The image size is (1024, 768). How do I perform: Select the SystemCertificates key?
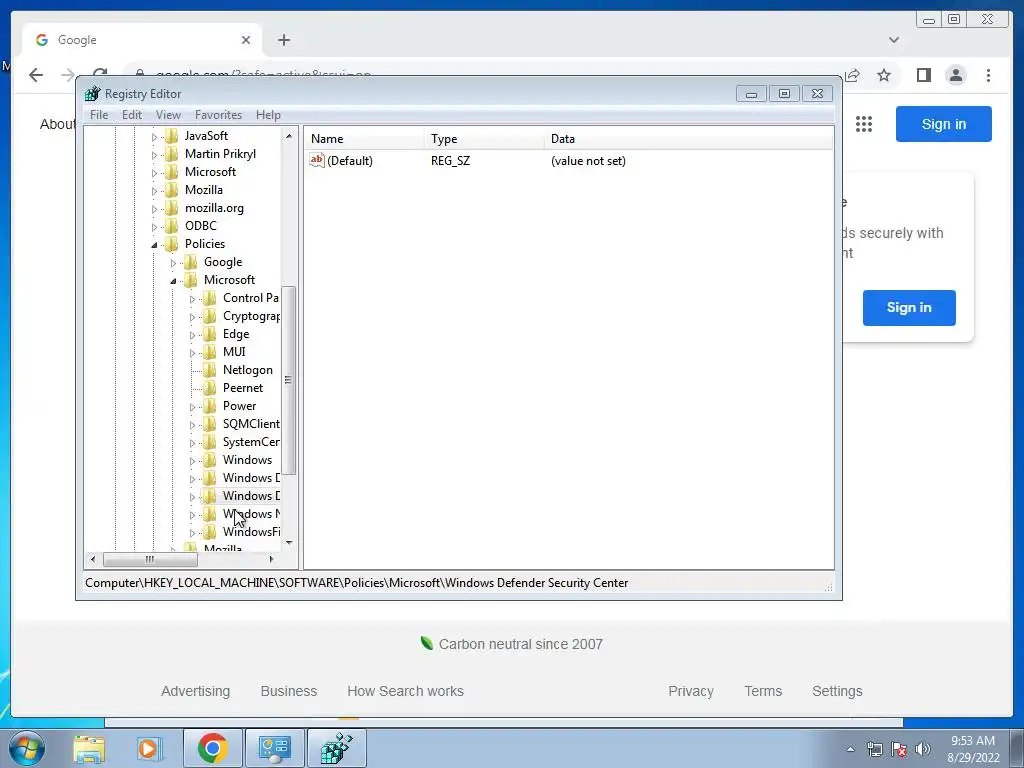point(251,442)
